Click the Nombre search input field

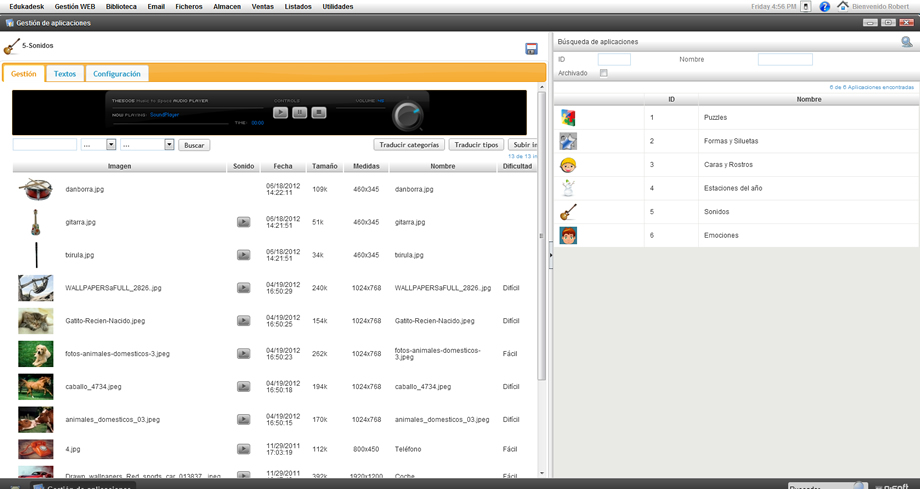(785, 59)
